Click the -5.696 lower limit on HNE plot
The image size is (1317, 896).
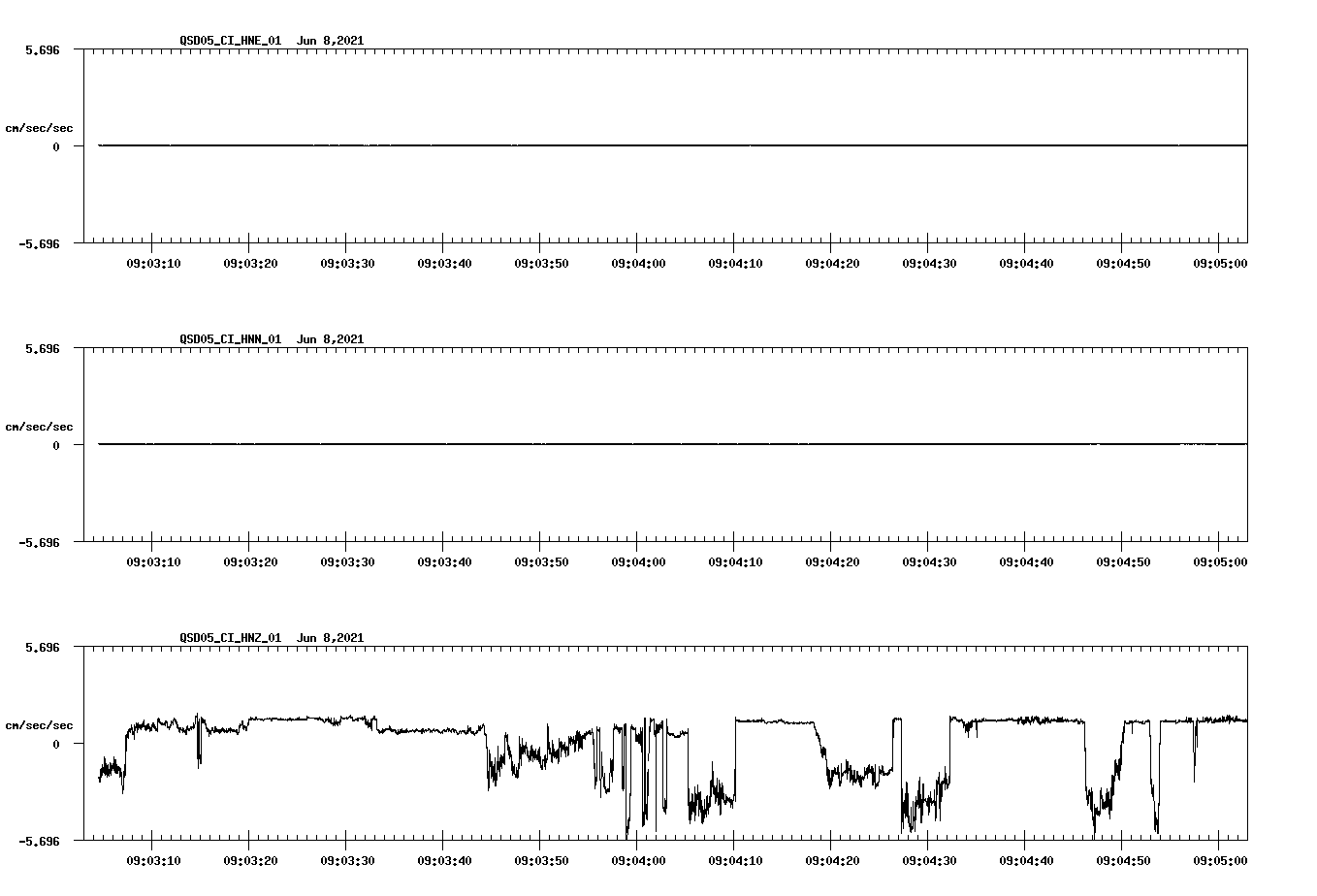pyautogui.click(x=39, y=243)
